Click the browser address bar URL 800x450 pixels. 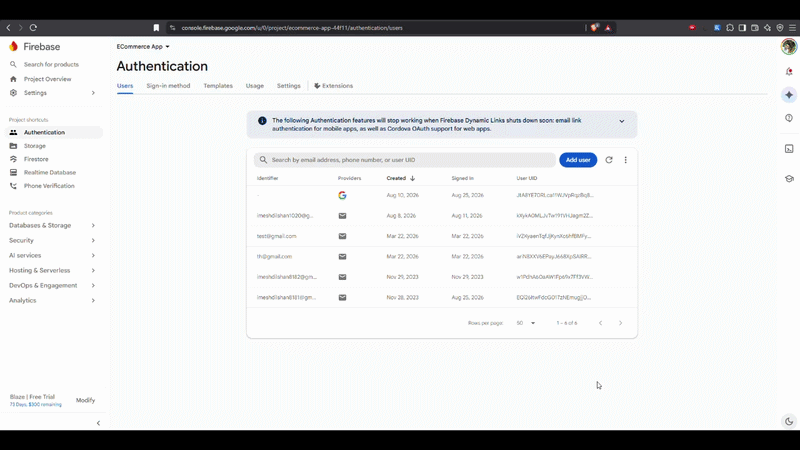click(x=292, y=28)
